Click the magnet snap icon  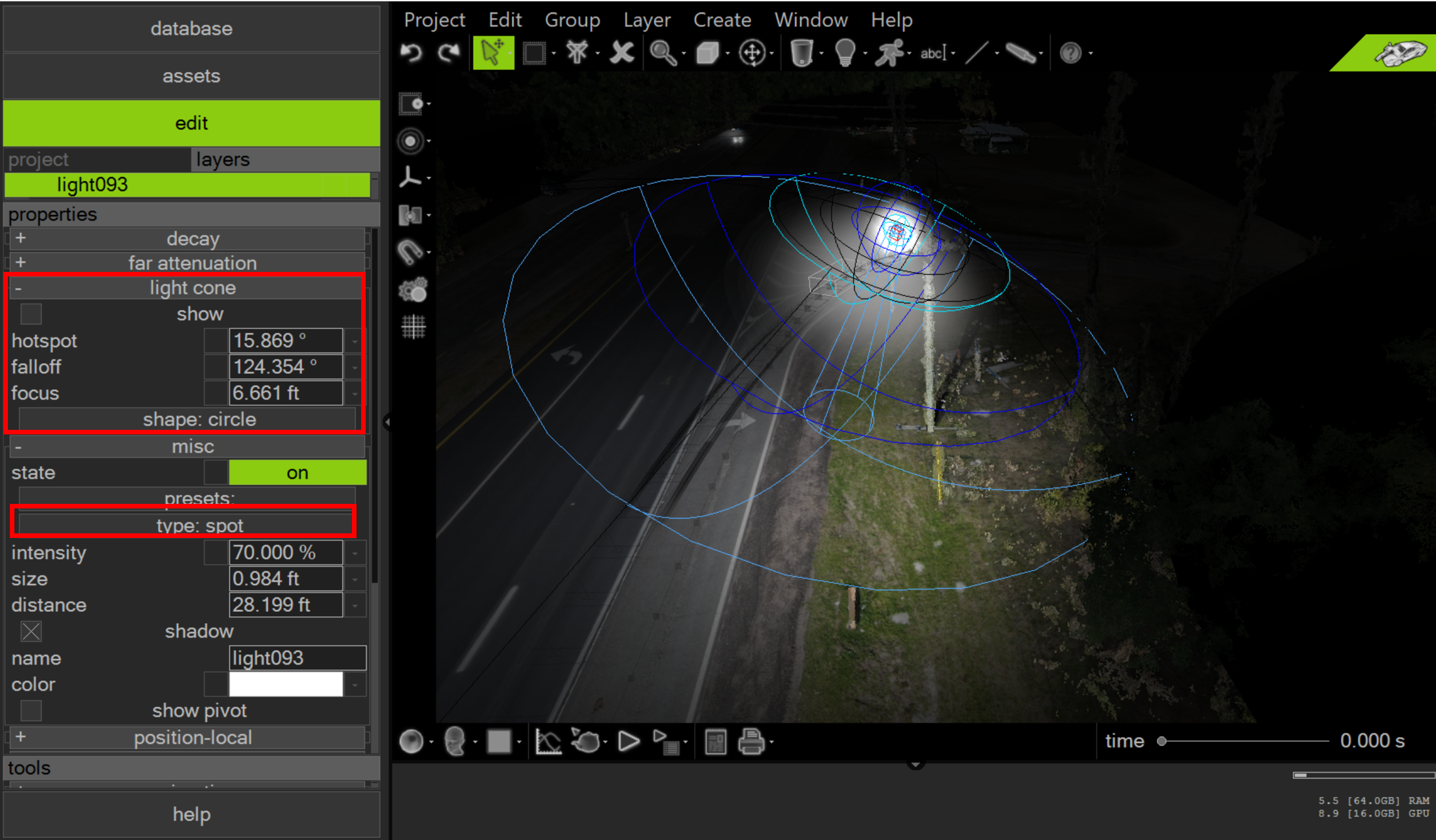410,252
